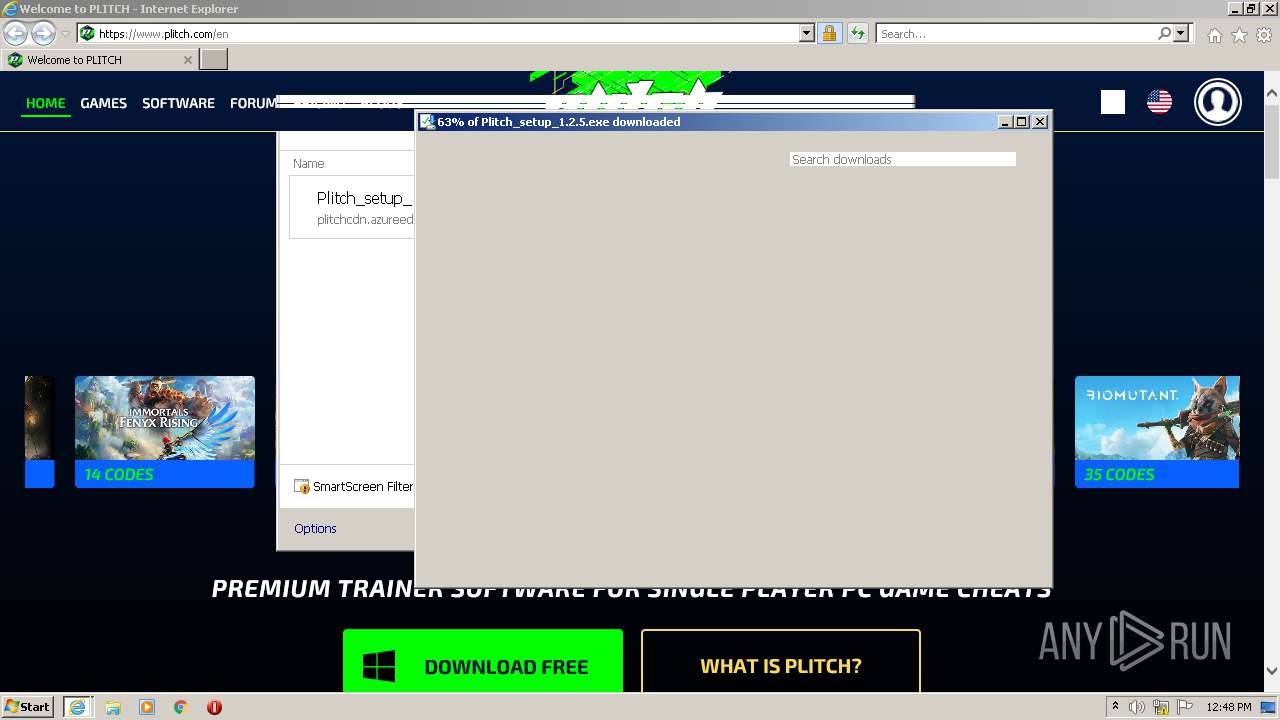Minimize the download progress window
The height and width of the screenshot is (720, 1280).
[1005, 122]
